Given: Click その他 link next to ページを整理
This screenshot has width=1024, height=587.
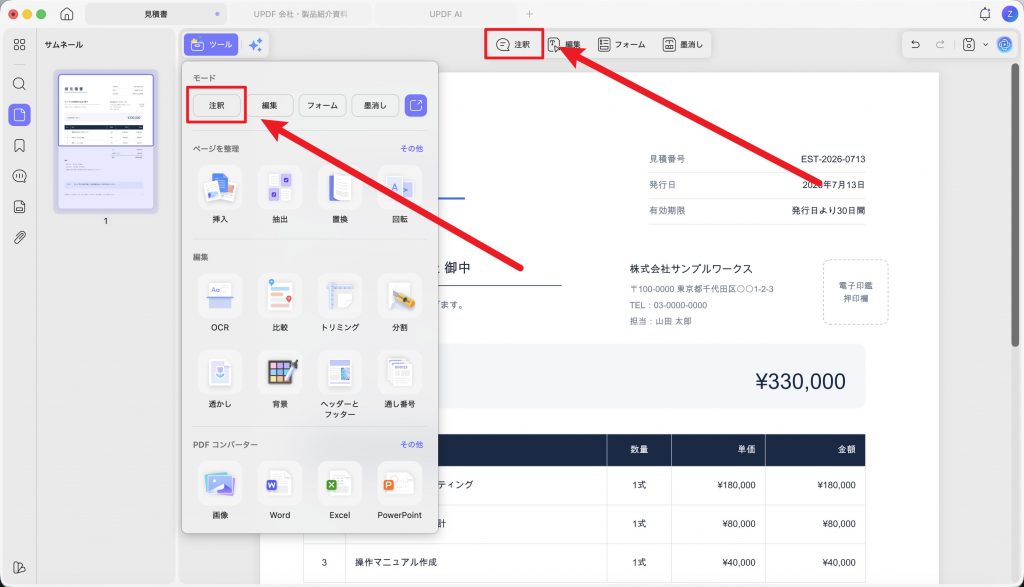Looking at the screenshot, I should [411, 148].
